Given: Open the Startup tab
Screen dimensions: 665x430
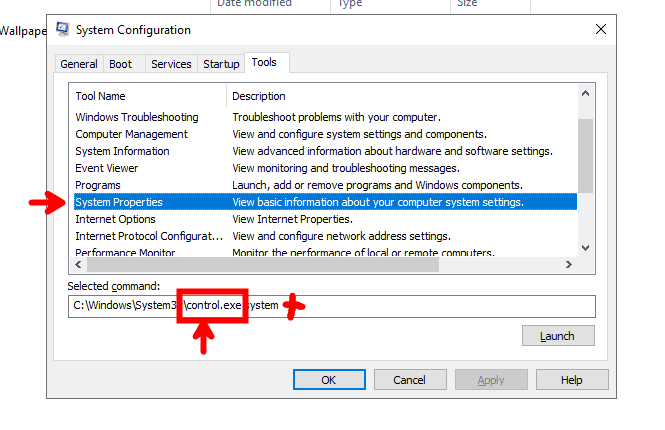Looking at the screenshot, I should coord(221,64).
